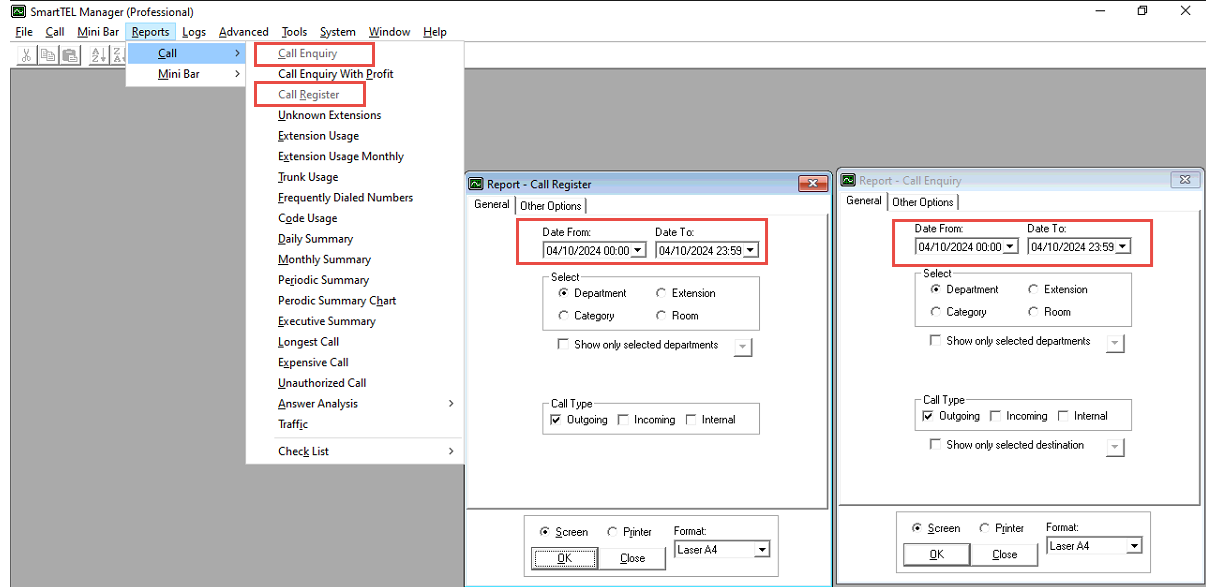Open Date To dropdown in Call Enquiry

(1123, 247)
